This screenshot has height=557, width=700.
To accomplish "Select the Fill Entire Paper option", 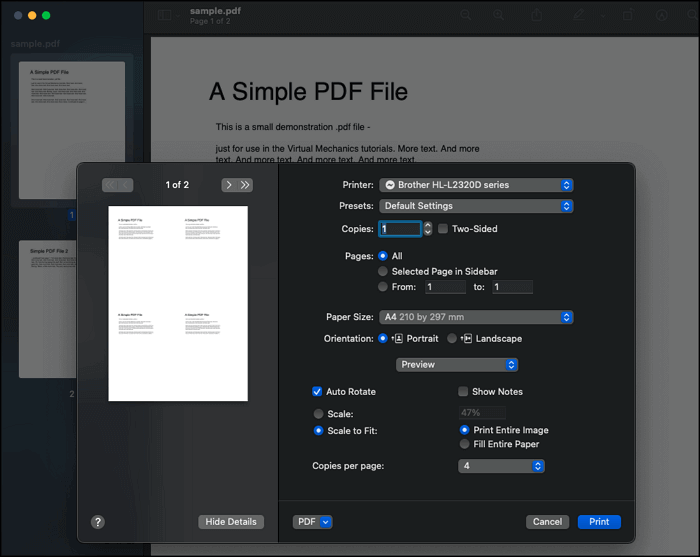I will pyautogui.click(x=464, y=444).
